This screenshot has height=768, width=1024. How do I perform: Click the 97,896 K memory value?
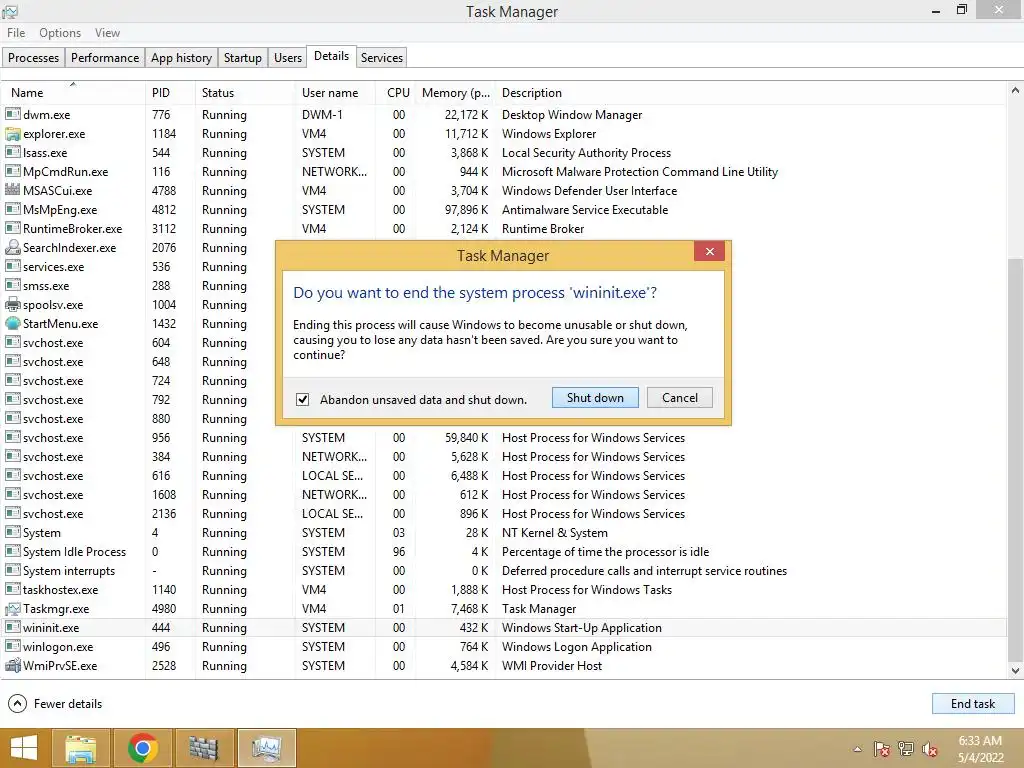click(466, 210)
